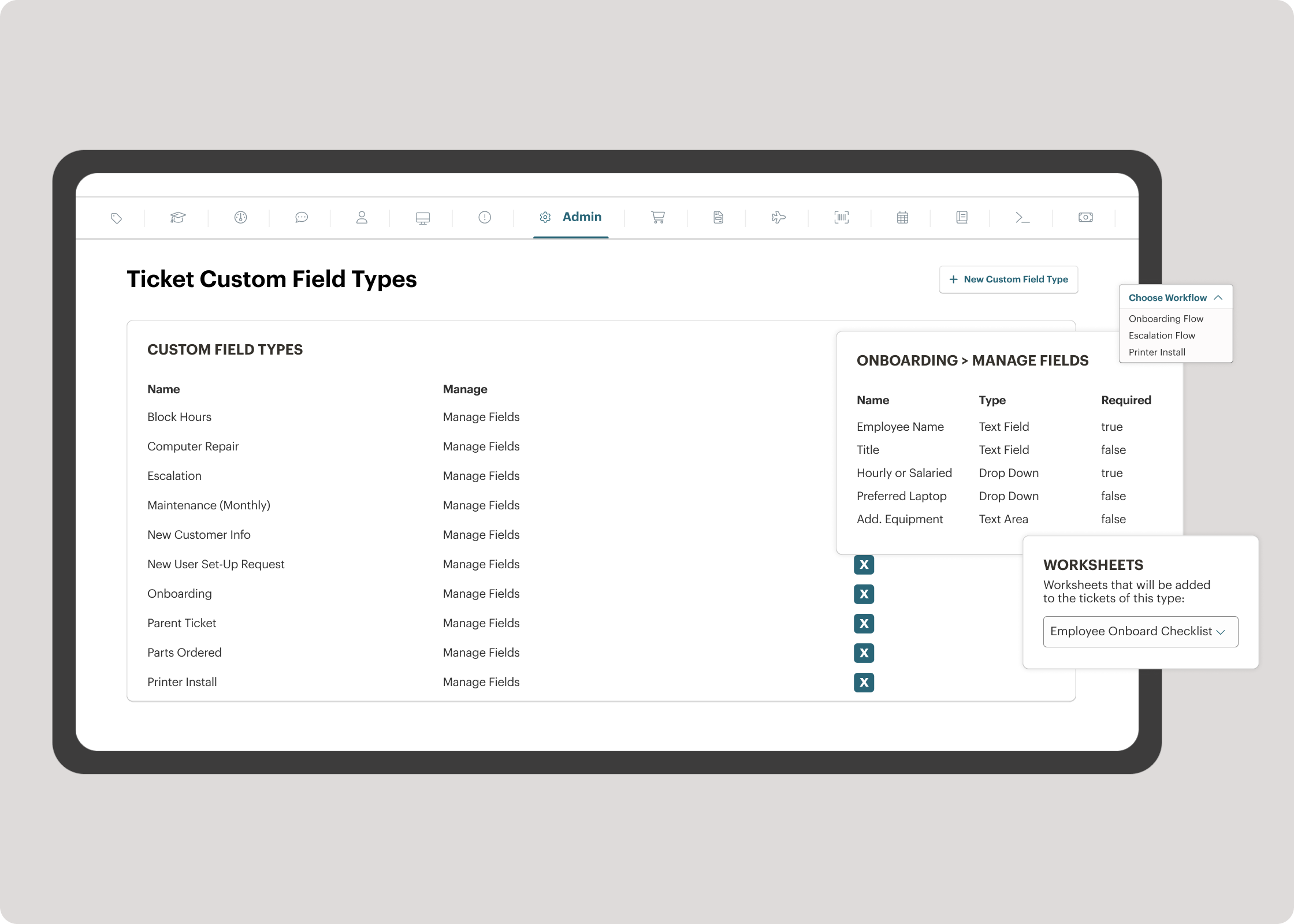Open the terminal prompt icon
This screenshot has height=924, width=1294.
tap(1022, 217)
